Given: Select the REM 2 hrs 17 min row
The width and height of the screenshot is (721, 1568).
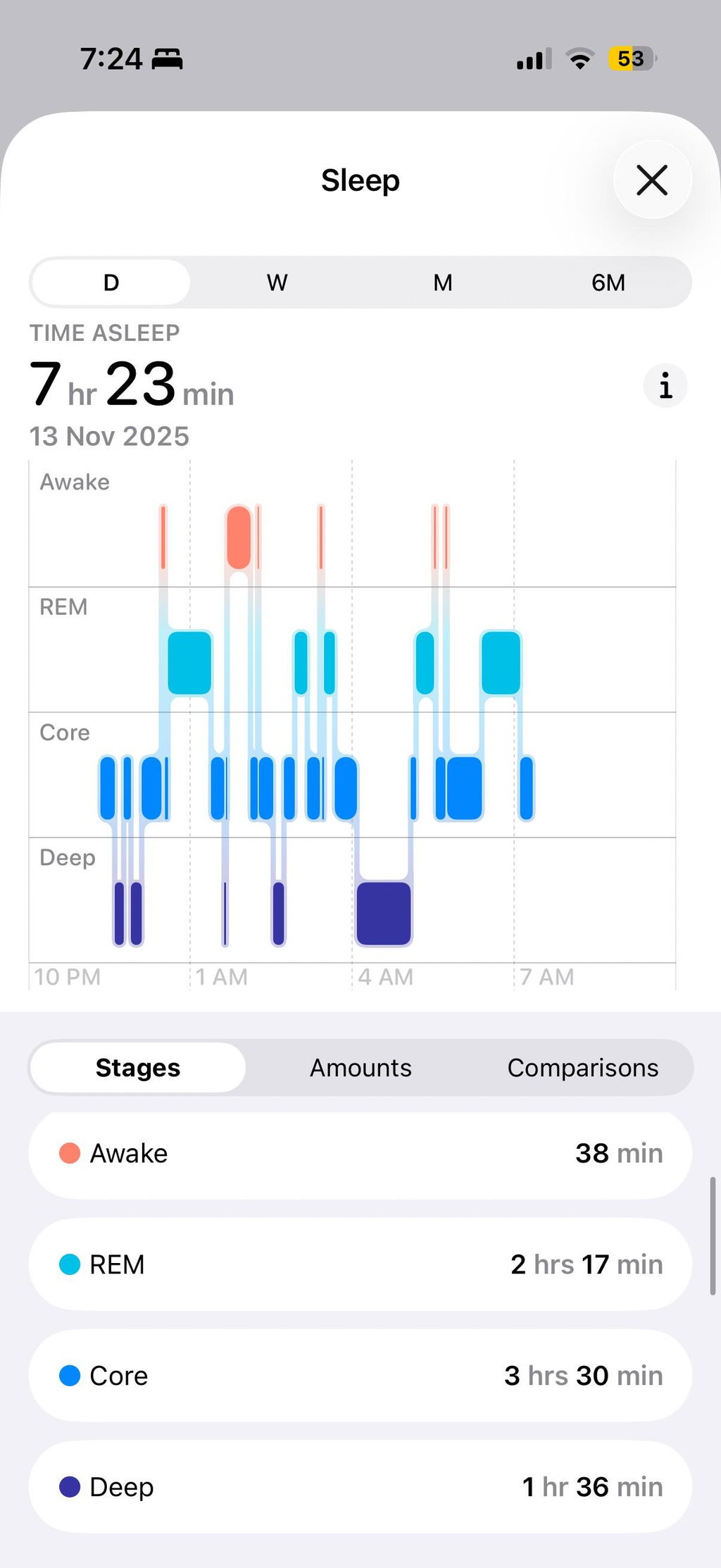Looking at the screenshot, I should click(x=360, y=1264).
